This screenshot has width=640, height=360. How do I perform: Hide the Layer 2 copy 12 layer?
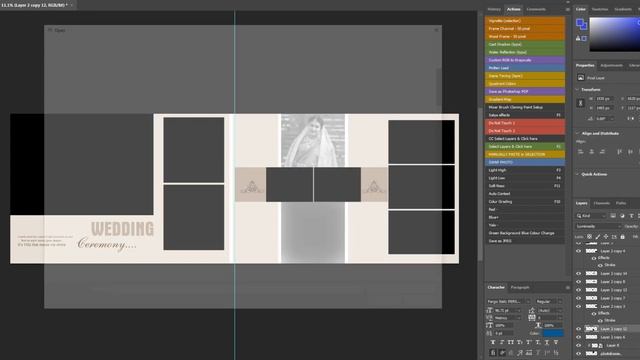pos(578,329)
